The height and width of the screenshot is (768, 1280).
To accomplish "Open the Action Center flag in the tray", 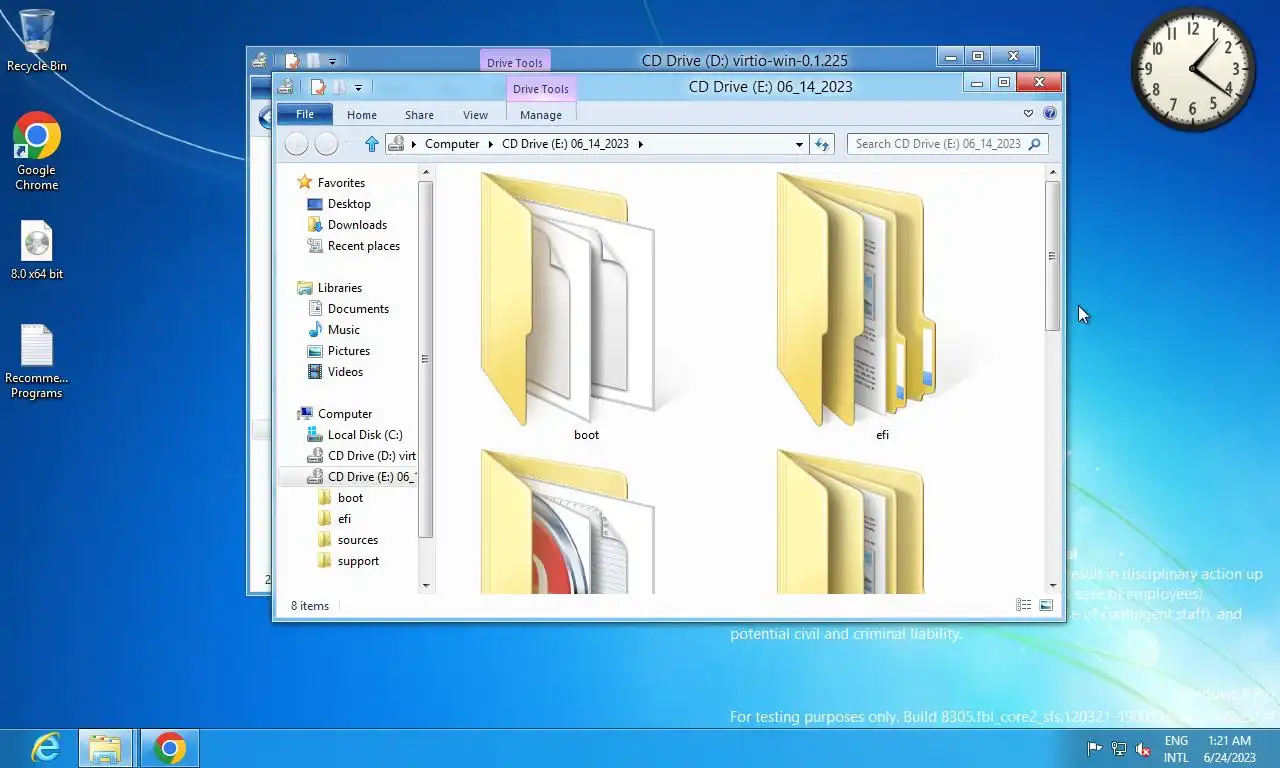I will (1095, 749).
